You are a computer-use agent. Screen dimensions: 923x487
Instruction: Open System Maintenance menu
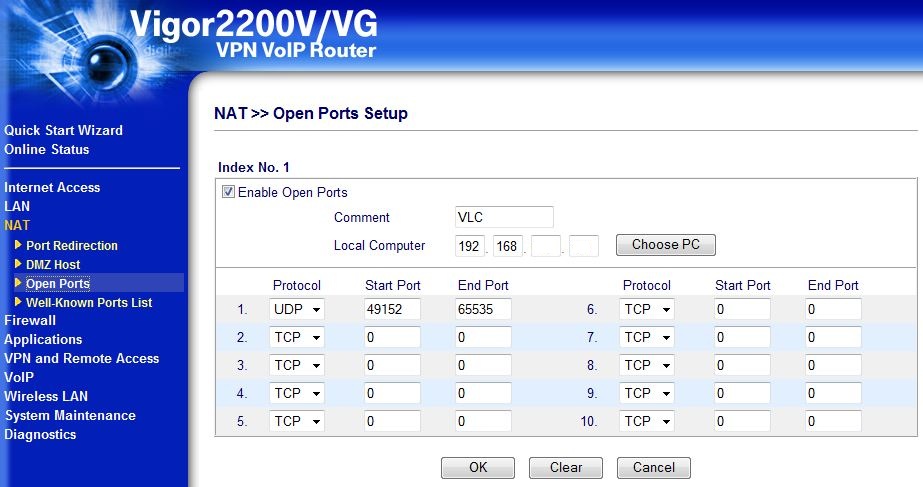[x=70, y=416]
